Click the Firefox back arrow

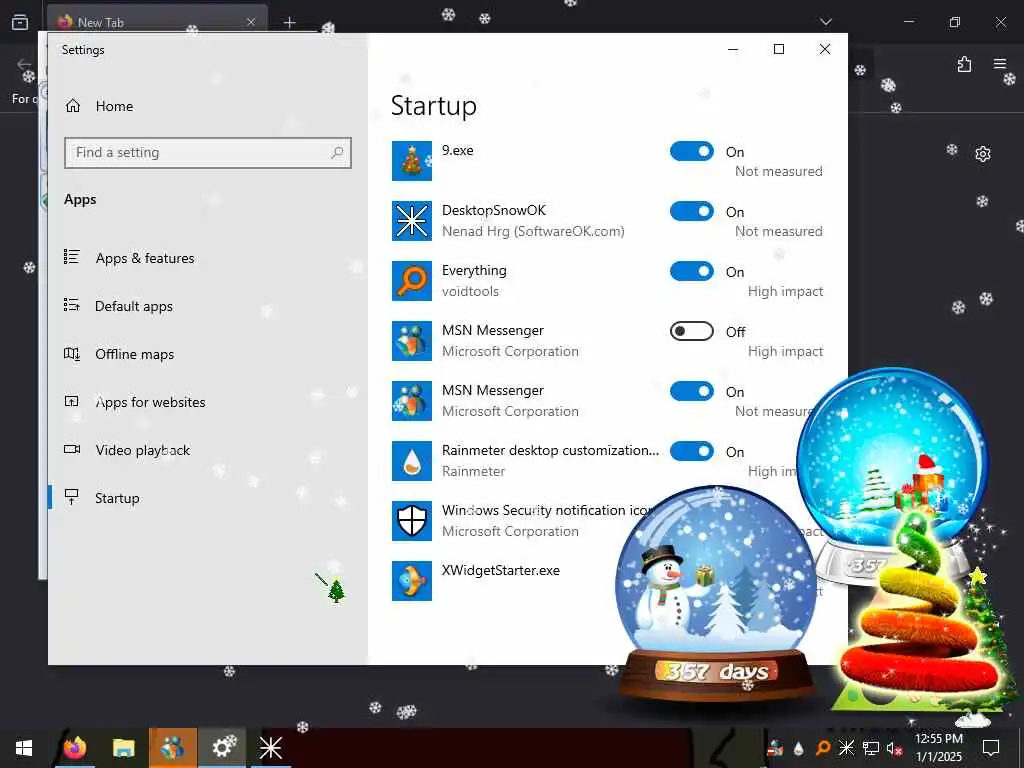tap(24, 64)
